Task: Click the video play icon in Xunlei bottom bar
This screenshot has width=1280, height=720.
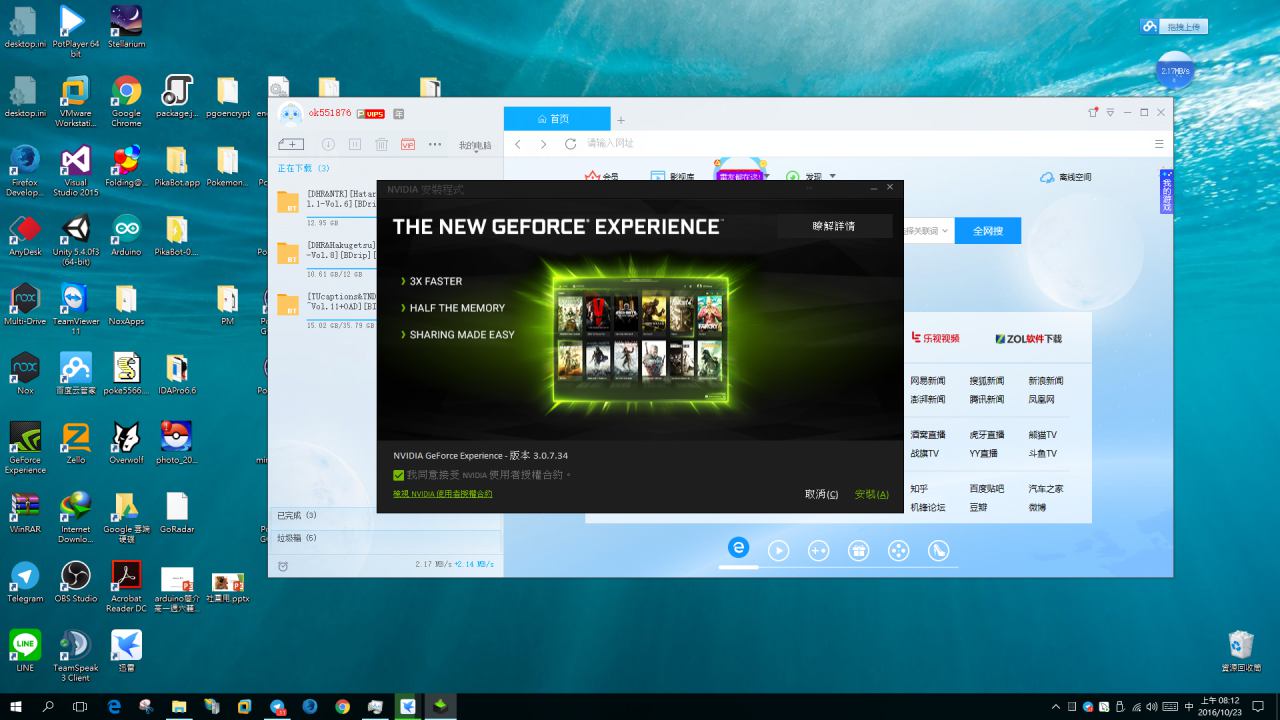Action: point(778,550)
